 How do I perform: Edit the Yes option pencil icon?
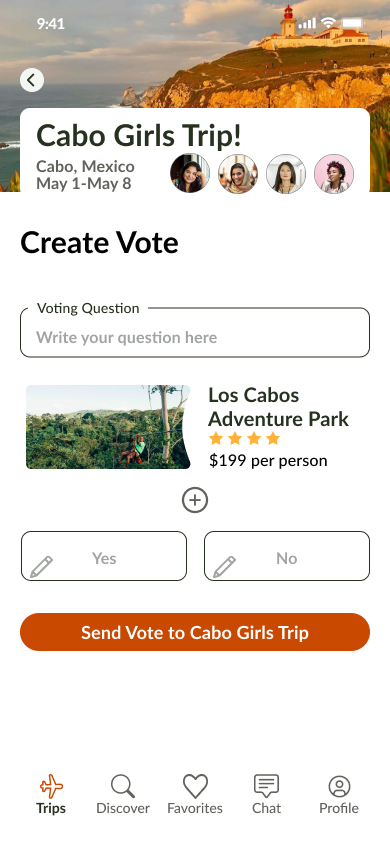click(41, 567)
